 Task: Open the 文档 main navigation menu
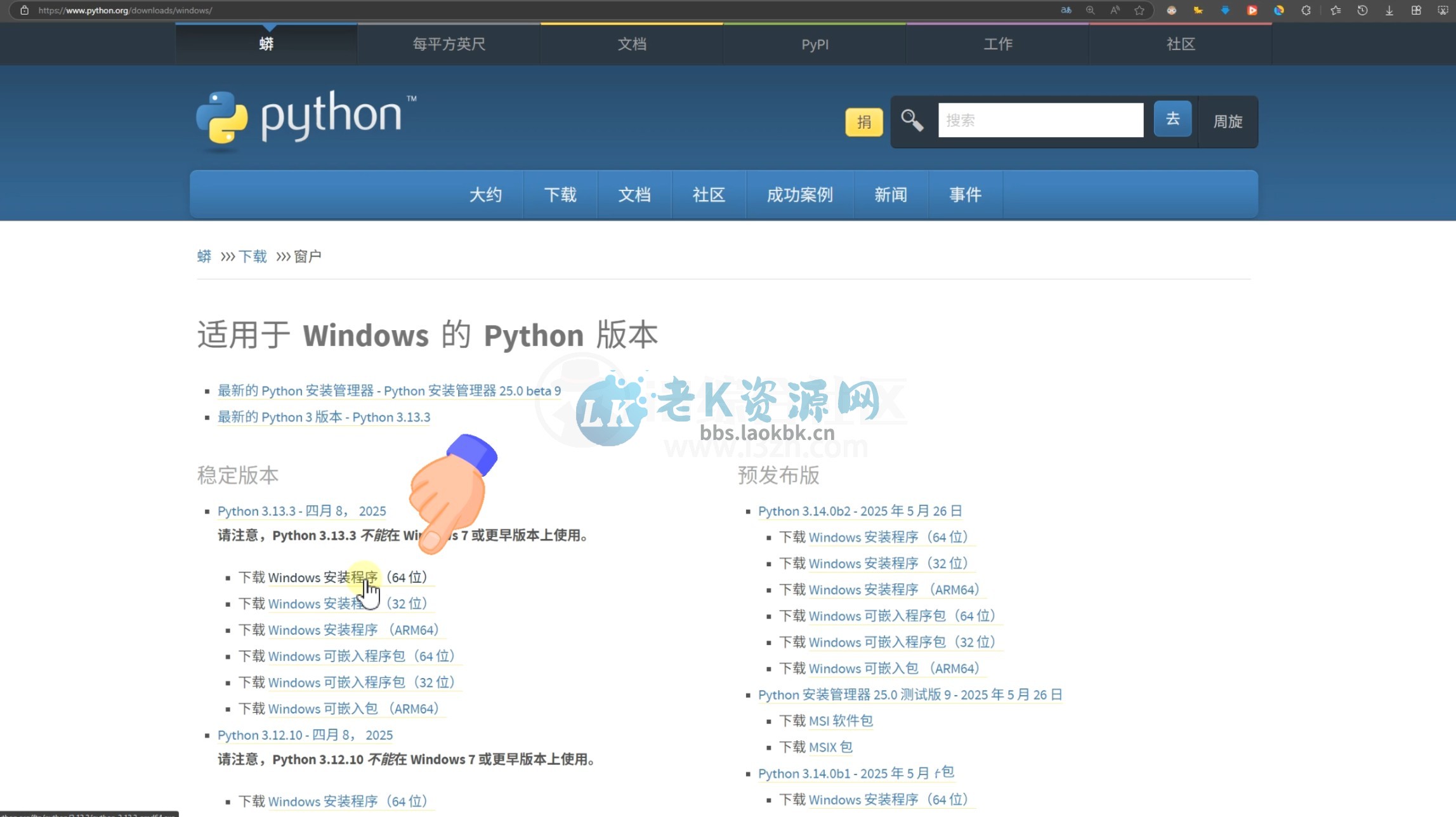[634, 195]
